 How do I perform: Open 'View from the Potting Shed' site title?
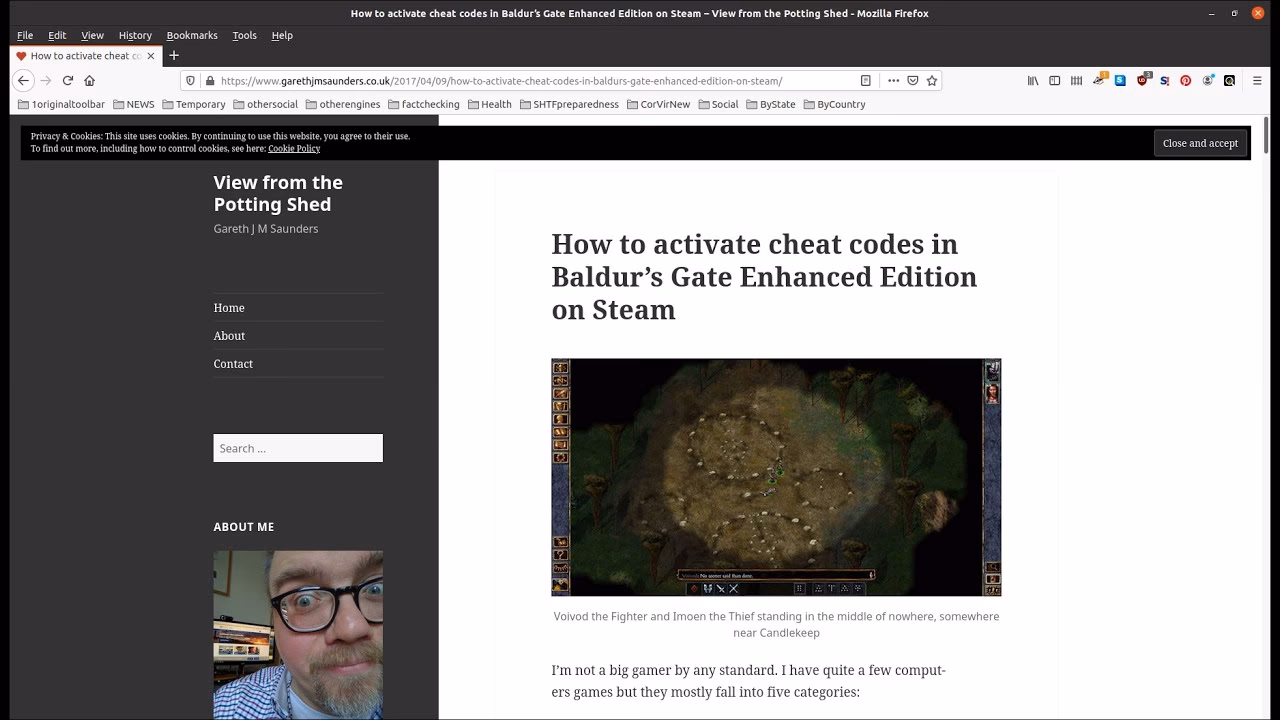pos(278,193)
